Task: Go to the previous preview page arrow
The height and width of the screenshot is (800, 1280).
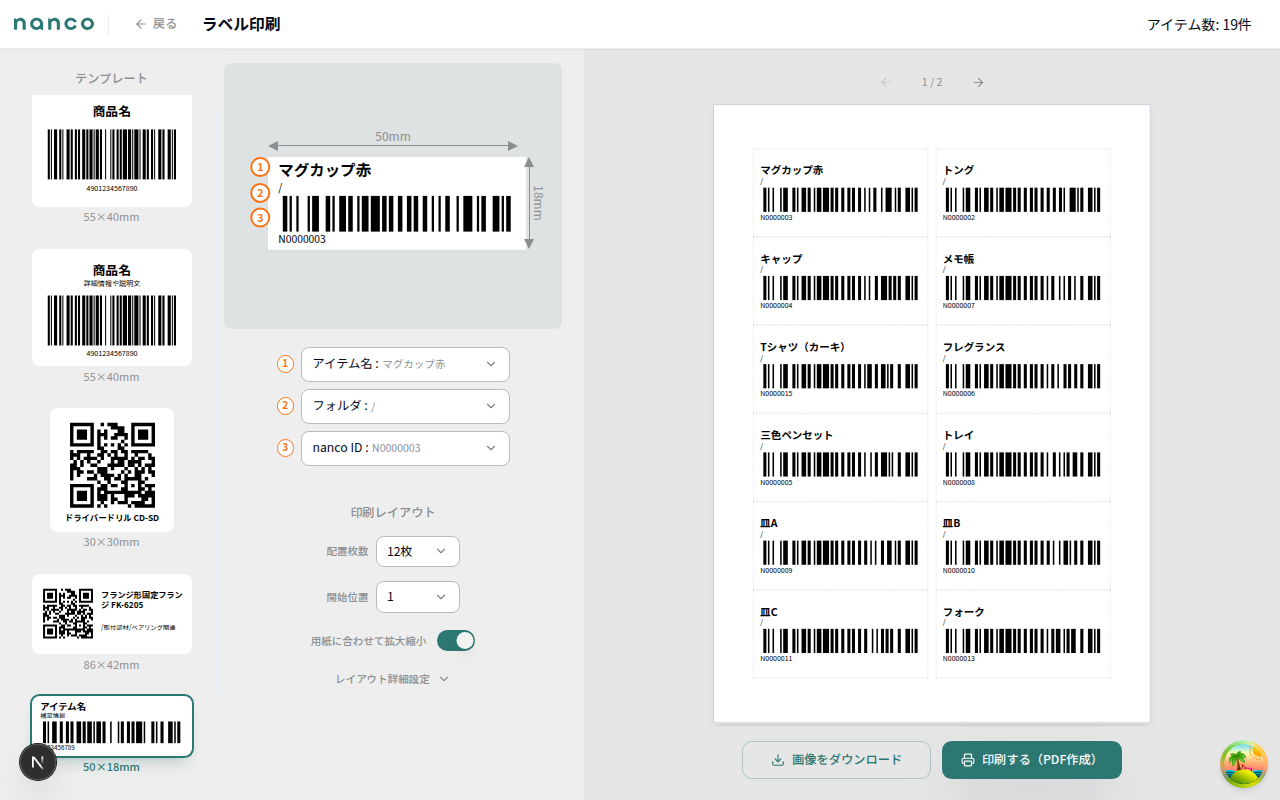Action: coord(885,82)
